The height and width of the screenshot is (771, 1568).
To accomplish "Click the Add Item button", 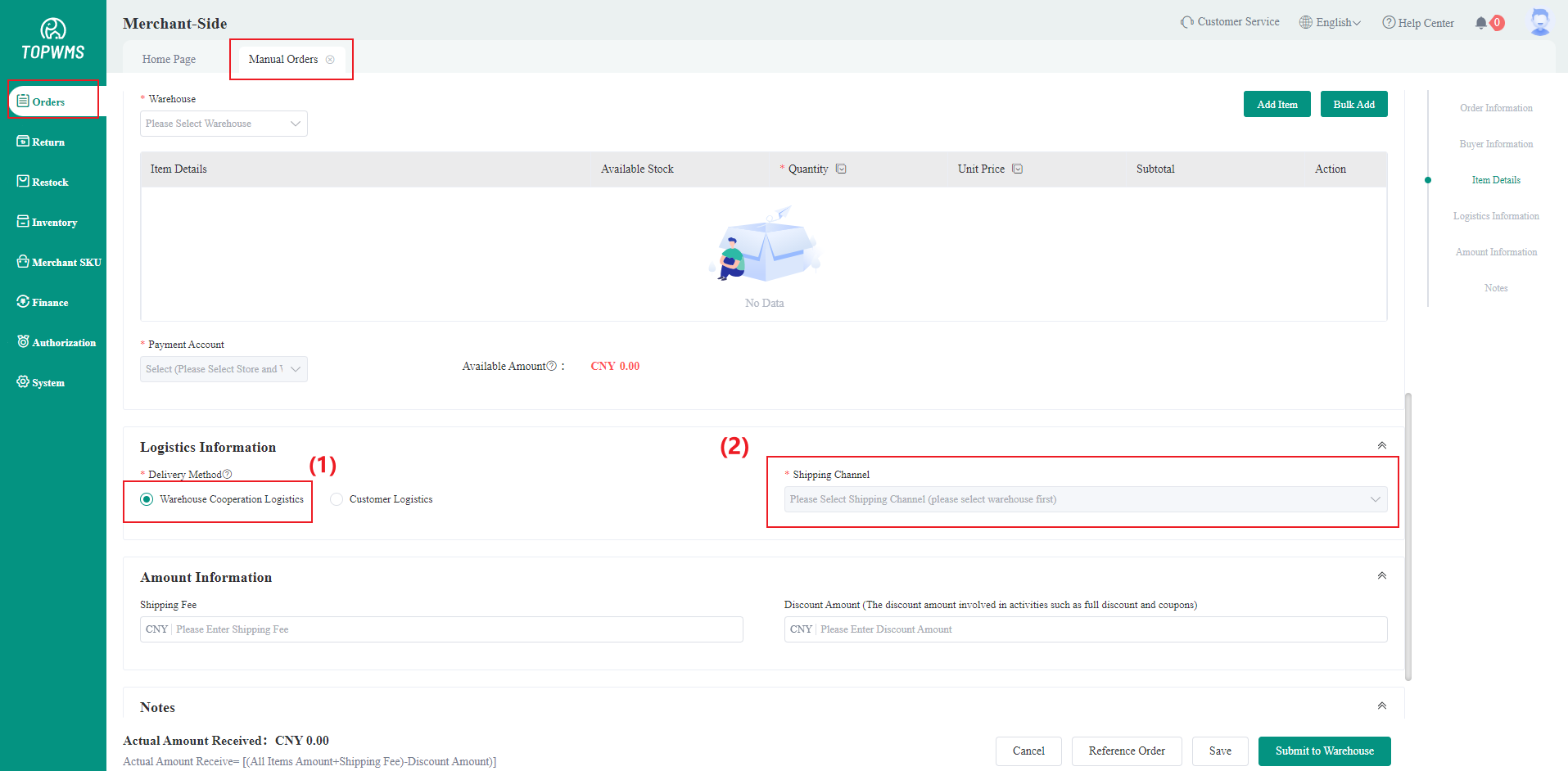I will tap(1277, 105).
